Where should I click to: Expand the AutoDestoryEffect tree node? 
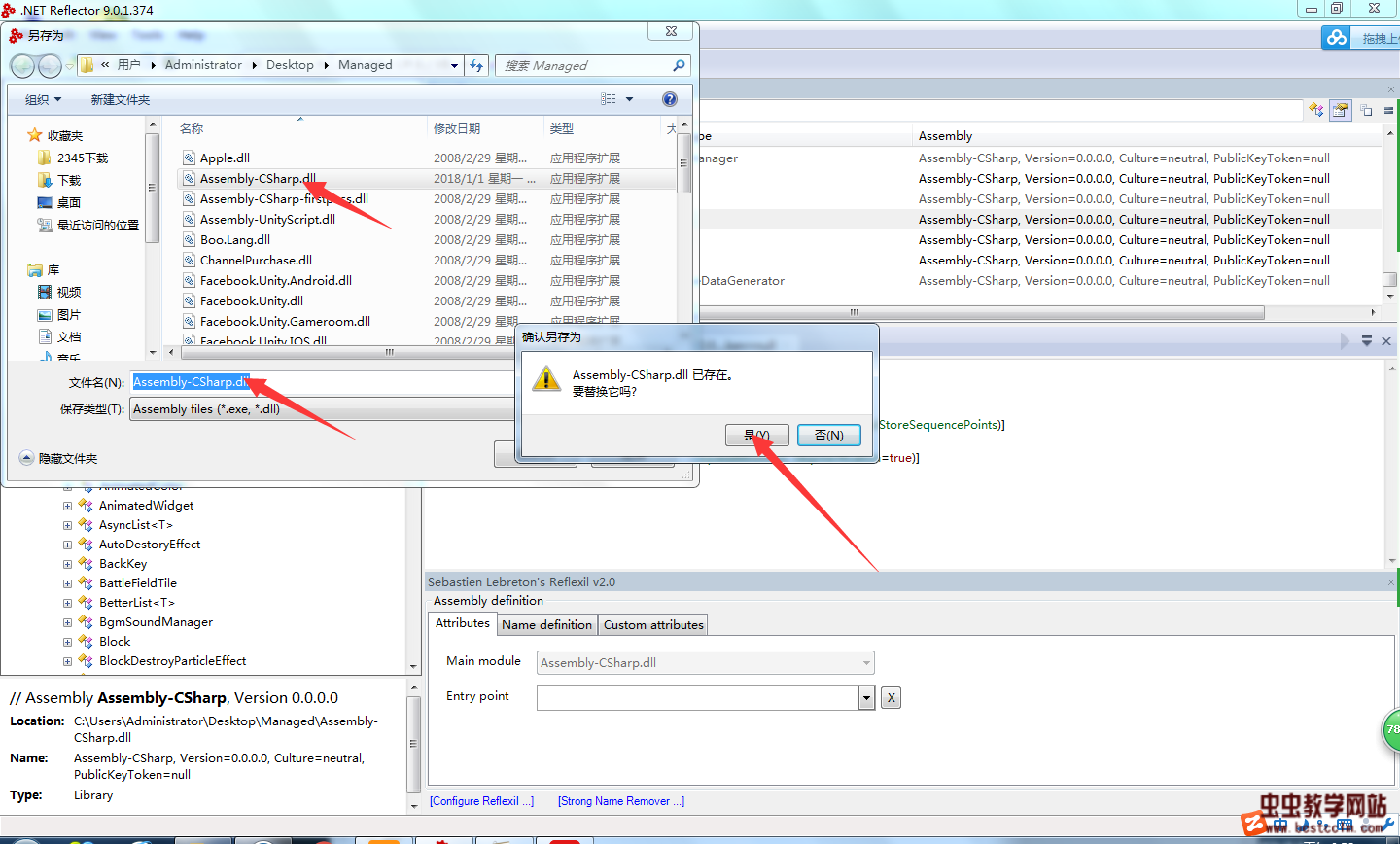(67, 545)
